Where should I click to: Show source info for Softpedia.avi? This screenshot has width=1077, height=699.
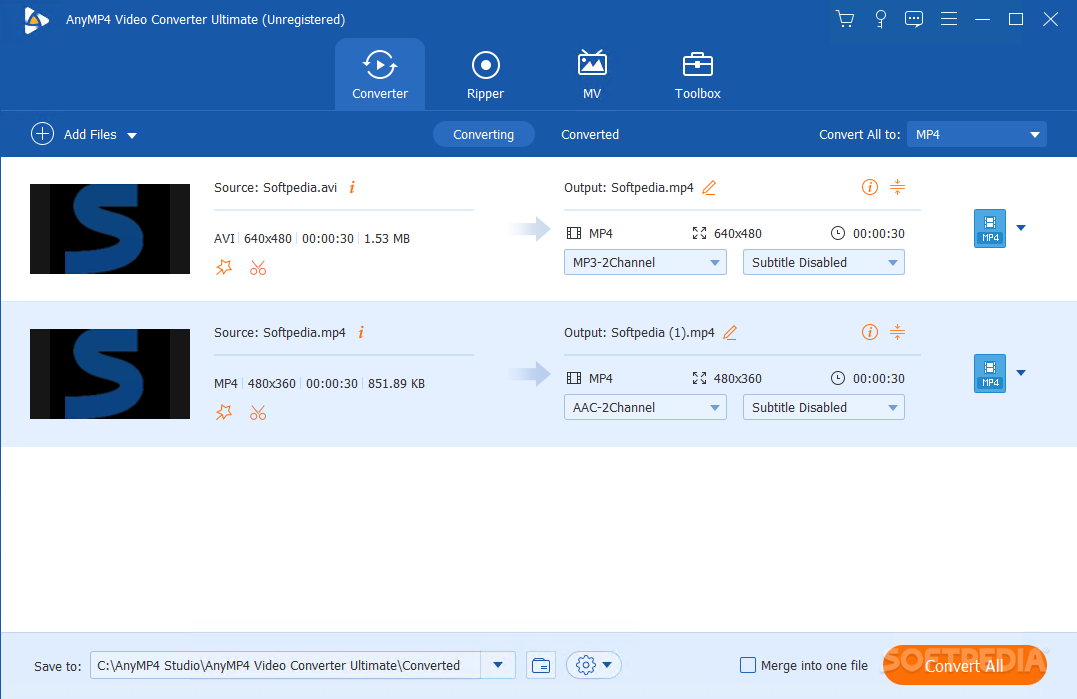(352, 187)
